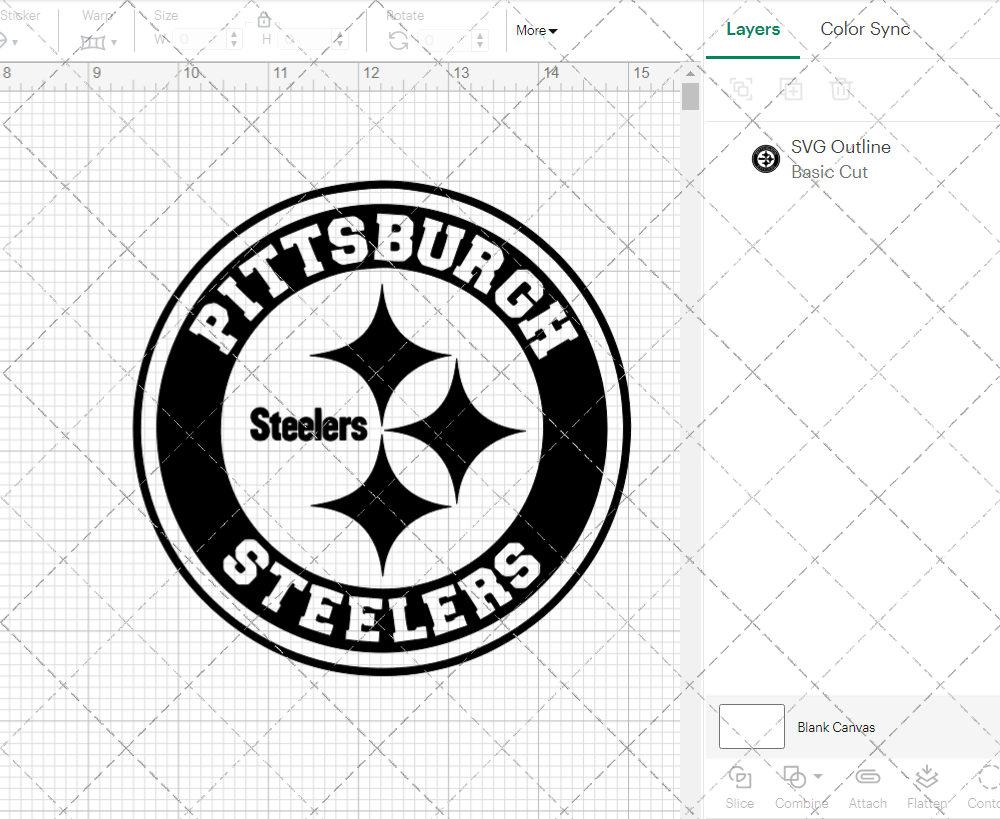
Task: Switch to the Color Sync tab
Action: [865, 30]
